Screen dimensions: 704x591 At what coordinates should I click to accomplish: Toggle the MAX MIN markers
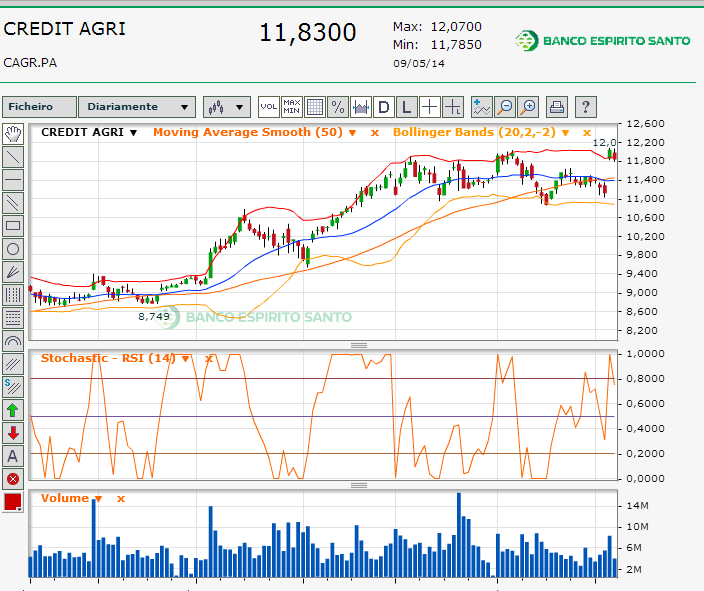[x=292, y=107]
